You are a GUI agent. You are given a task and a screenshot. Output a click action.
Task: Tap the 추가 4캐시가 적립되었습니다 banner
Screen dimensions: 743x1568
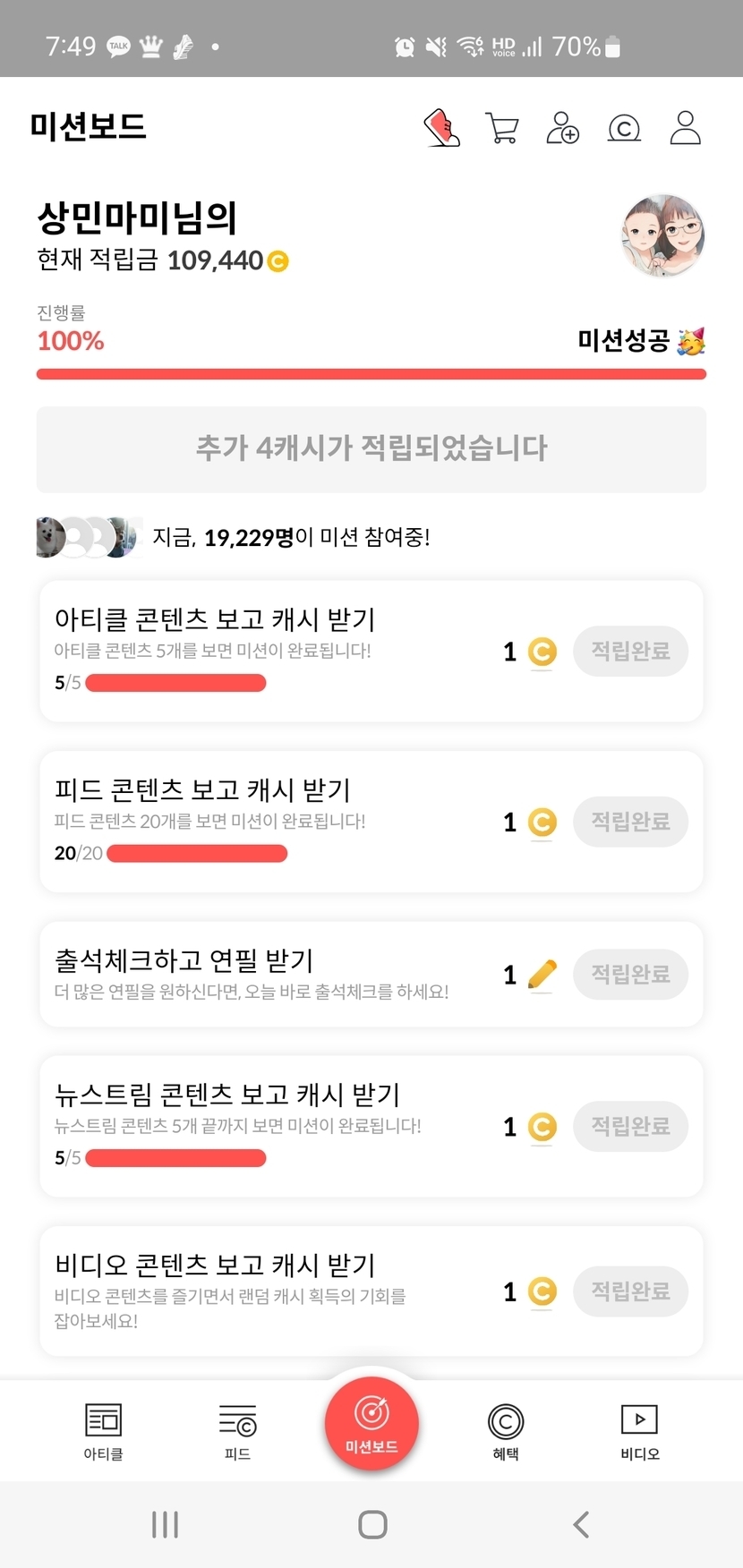pyautogui.click(x=371, y=448)
